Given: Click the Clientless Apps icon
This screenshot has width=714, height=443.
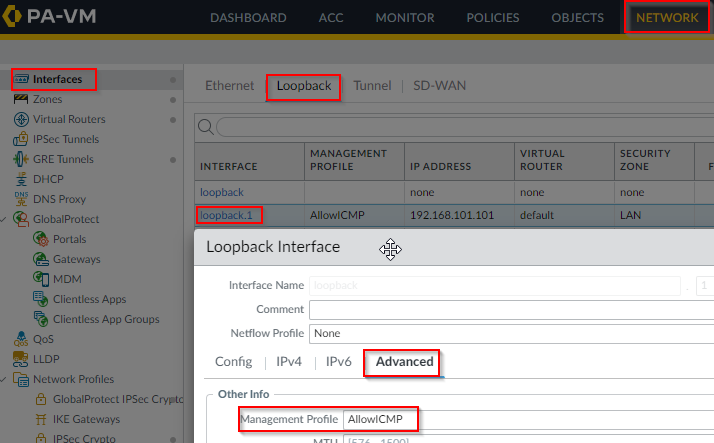Looking at the screenshot, I should [x=41, y=299].
